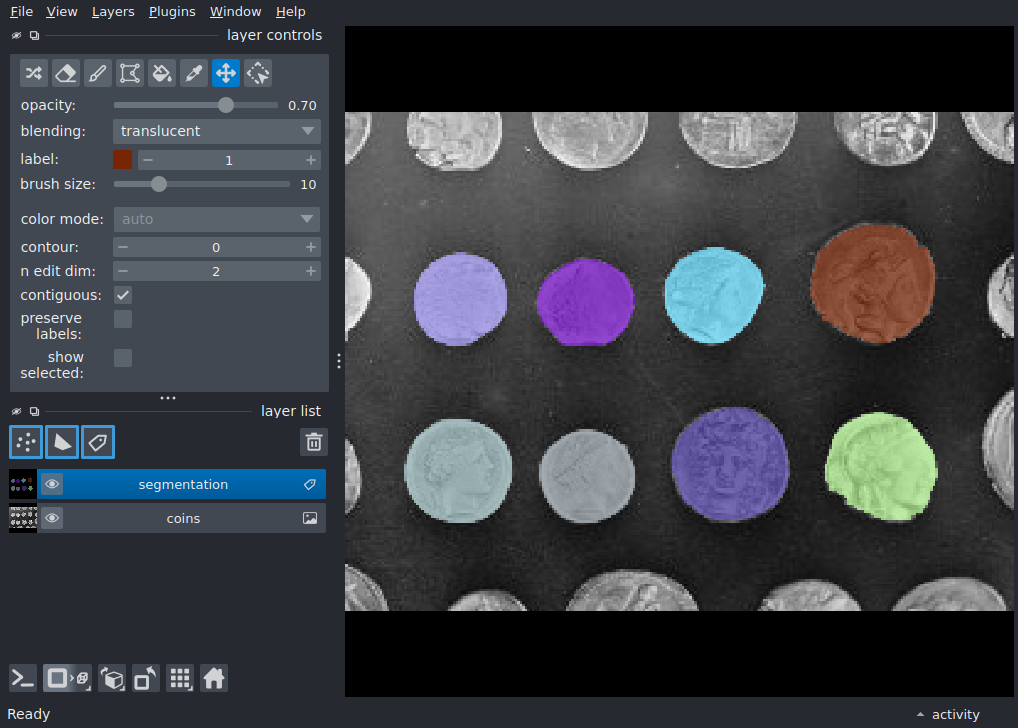Adjust the opacity slider handle
The image size is (1018, 728).
(x=225, y=105)
